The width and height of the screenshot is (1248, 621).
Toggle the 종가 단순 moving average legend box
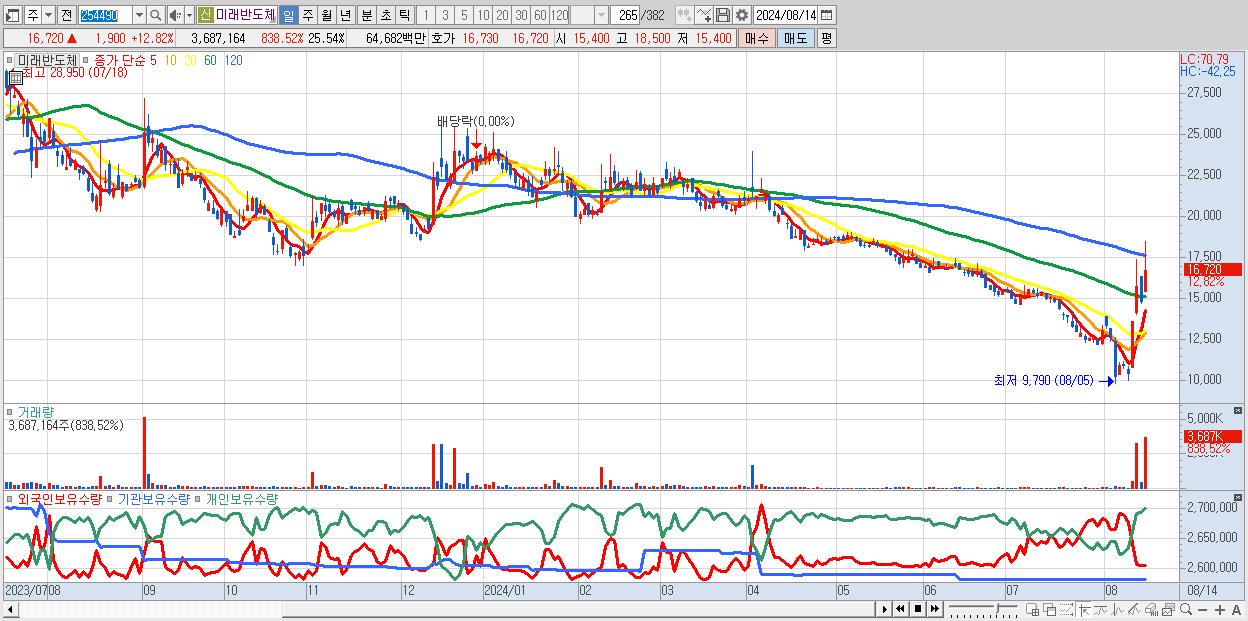click(87, 60)
